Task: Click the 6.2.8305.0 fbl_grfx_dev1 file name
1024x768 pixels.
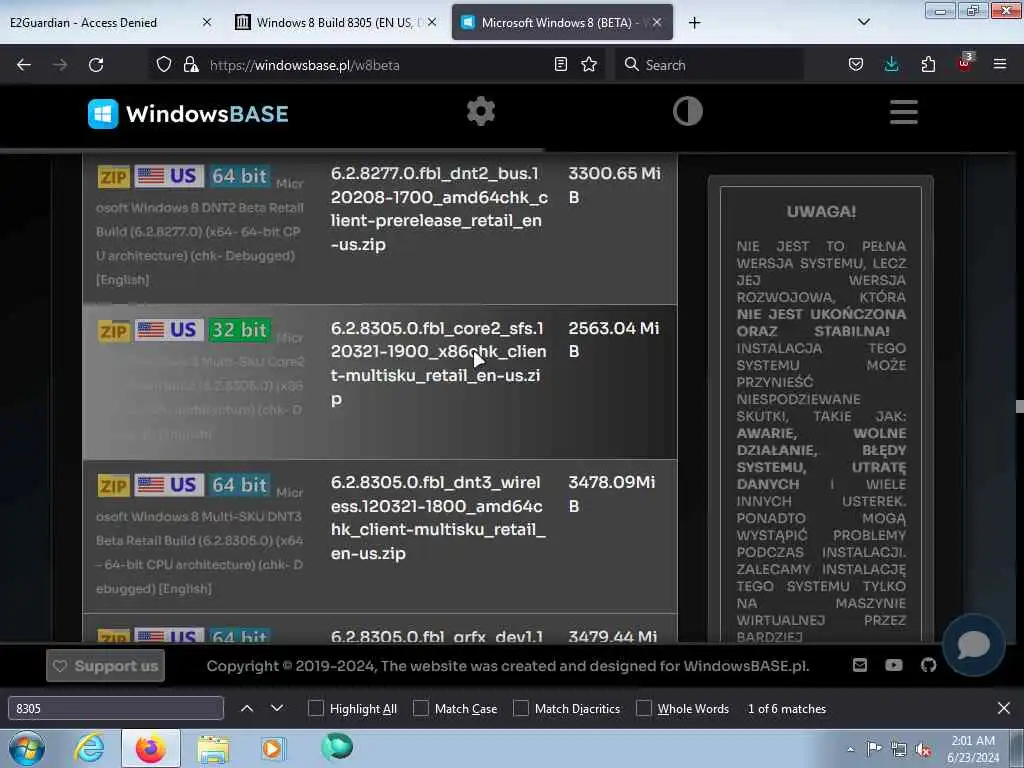Action: 436,636
